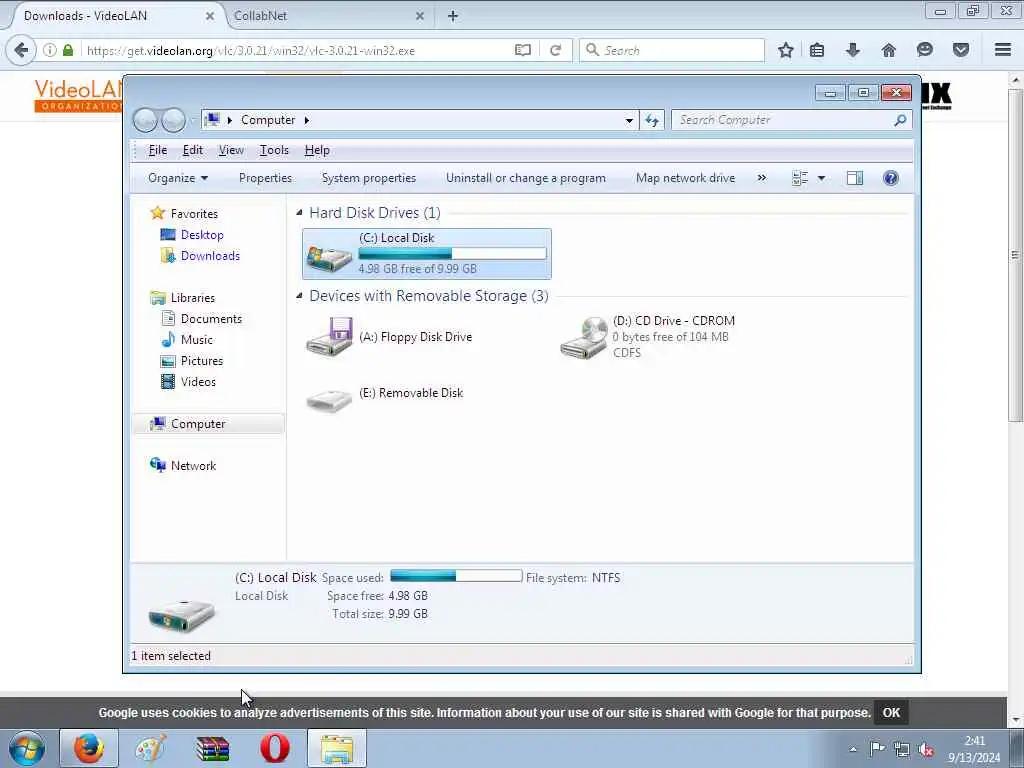Select the (C:) Local Disk drive
The width and height of the screenshot is (1024, 768).
(x=426, y=253)
